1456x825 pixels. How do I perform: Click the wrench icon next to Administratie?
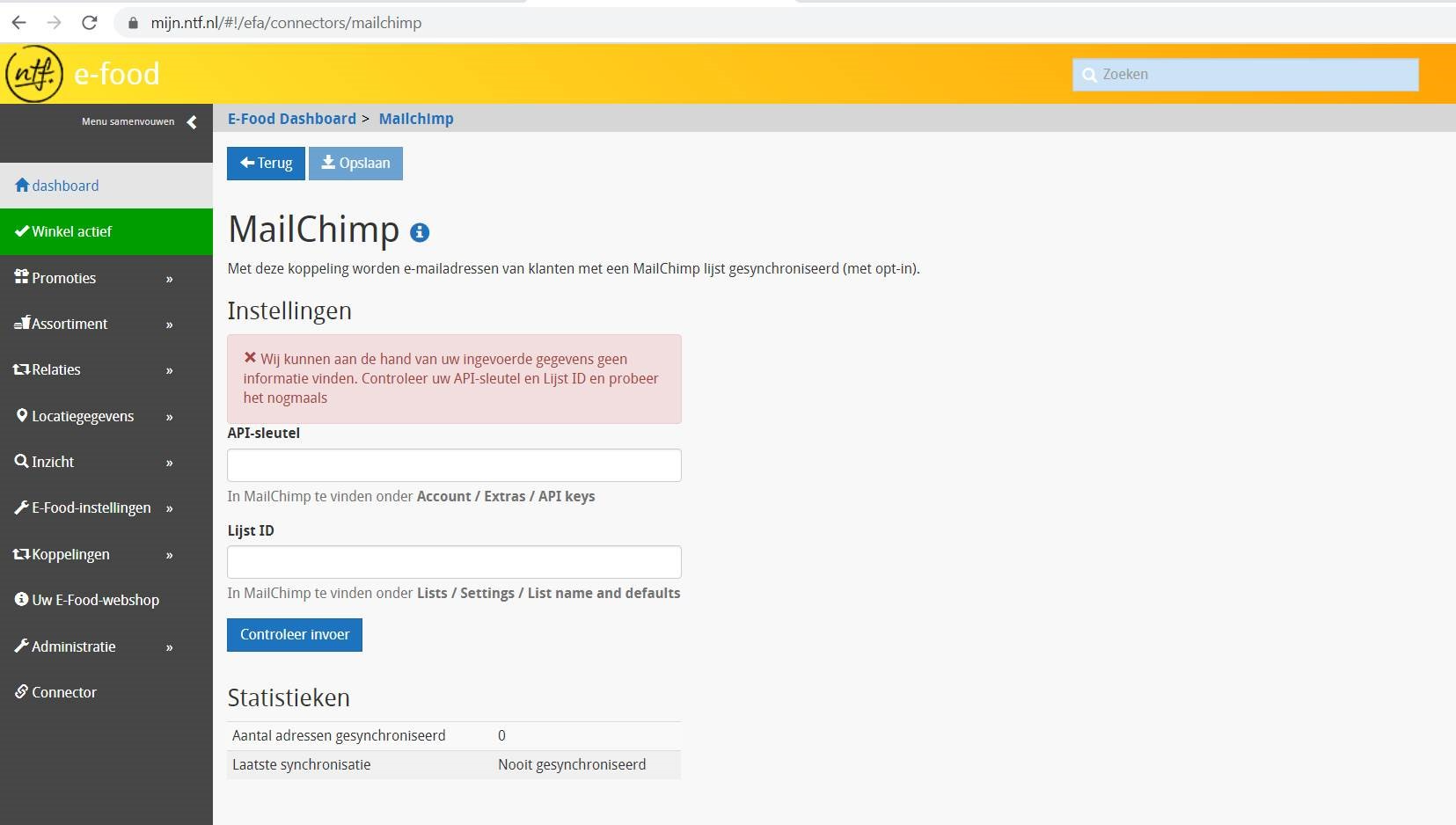coord(22,646)
